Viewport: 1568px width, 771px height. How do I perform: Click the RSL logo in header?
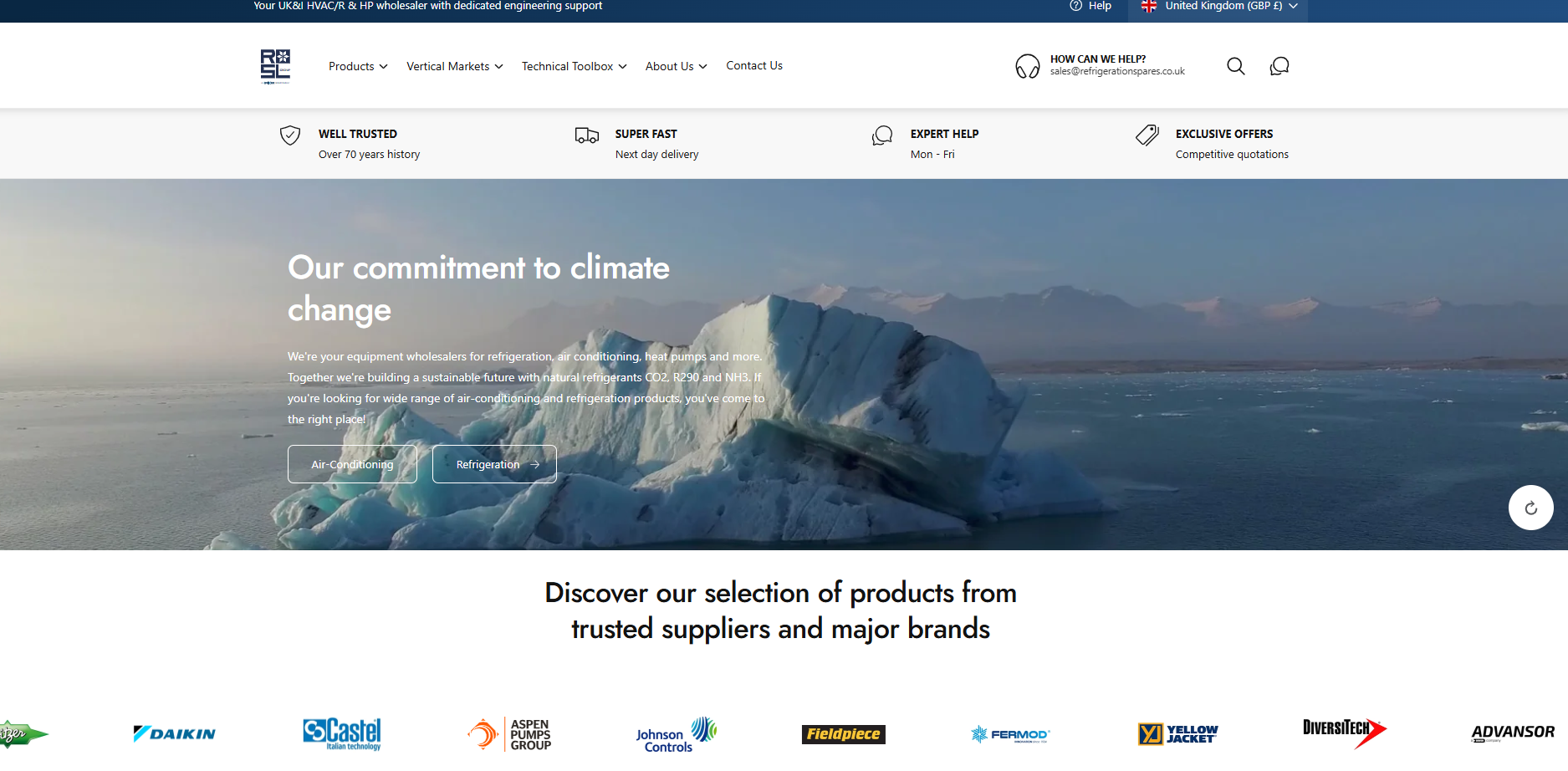point(275,66)
